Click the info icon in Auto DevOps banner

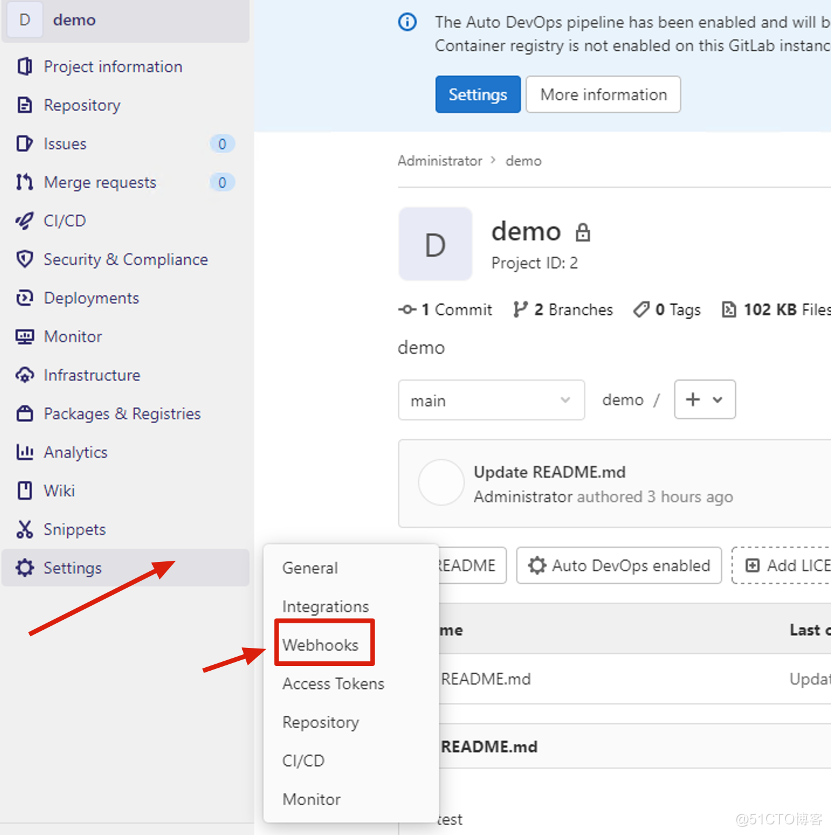[407, 22]
